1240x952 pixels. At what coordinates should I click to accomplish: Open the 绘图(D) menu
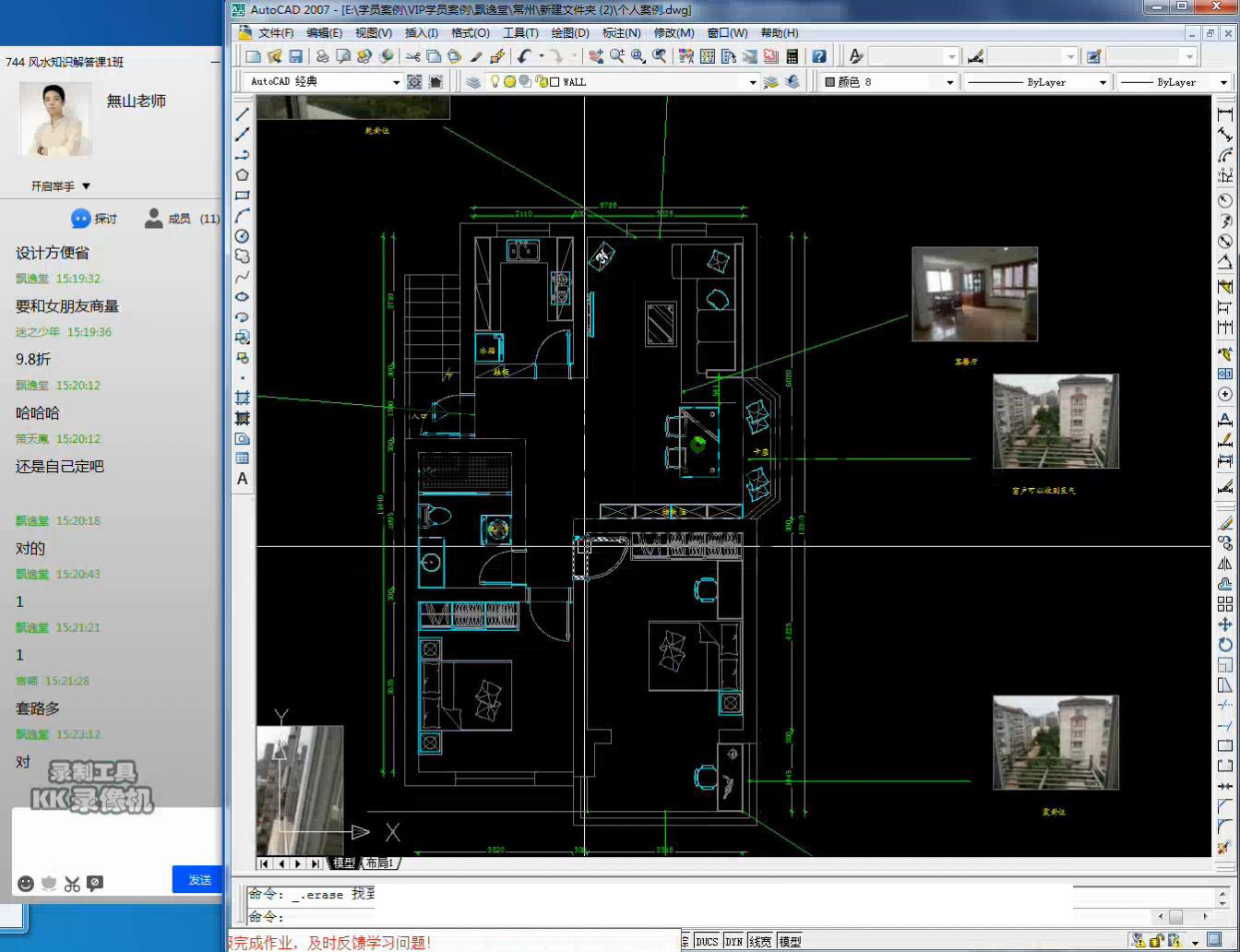click(569, 33)
